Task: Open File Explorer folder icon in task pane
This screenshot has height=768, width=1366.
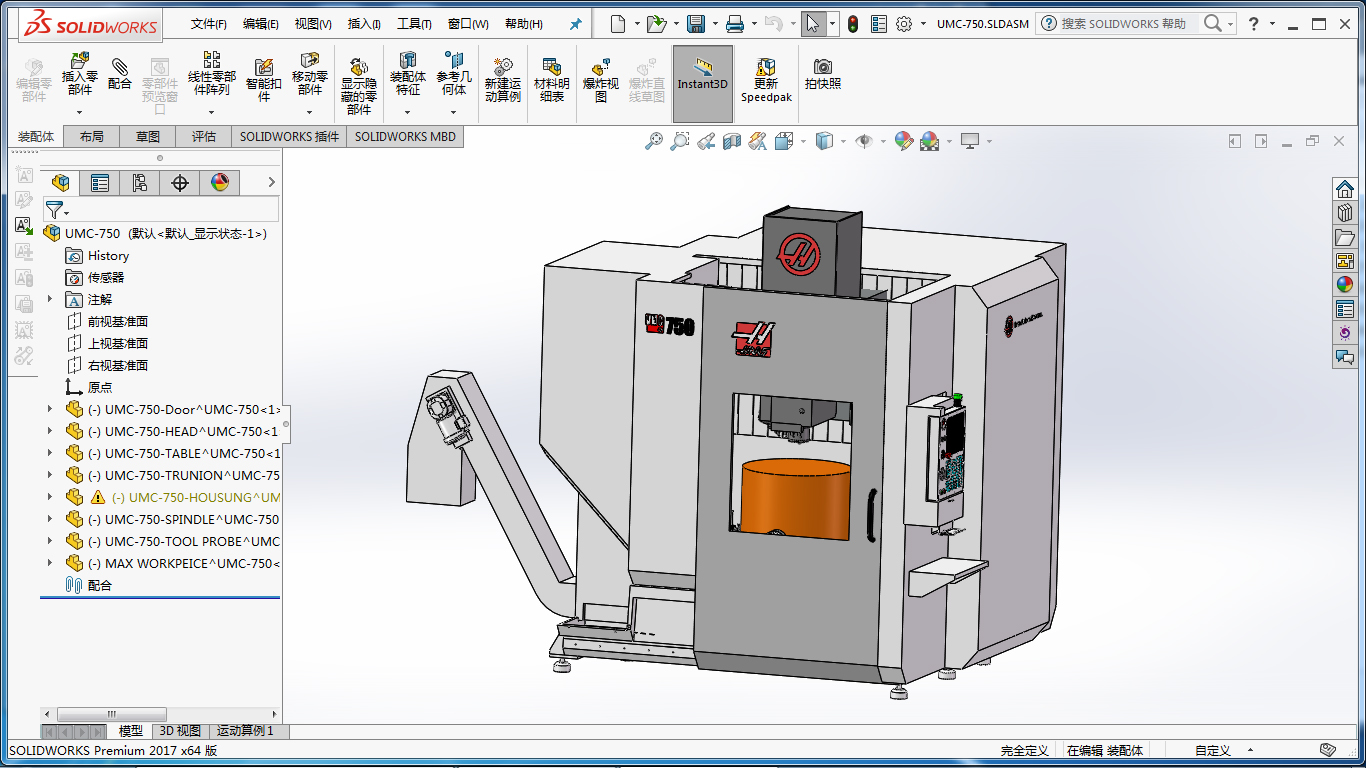Action: 1345,236
